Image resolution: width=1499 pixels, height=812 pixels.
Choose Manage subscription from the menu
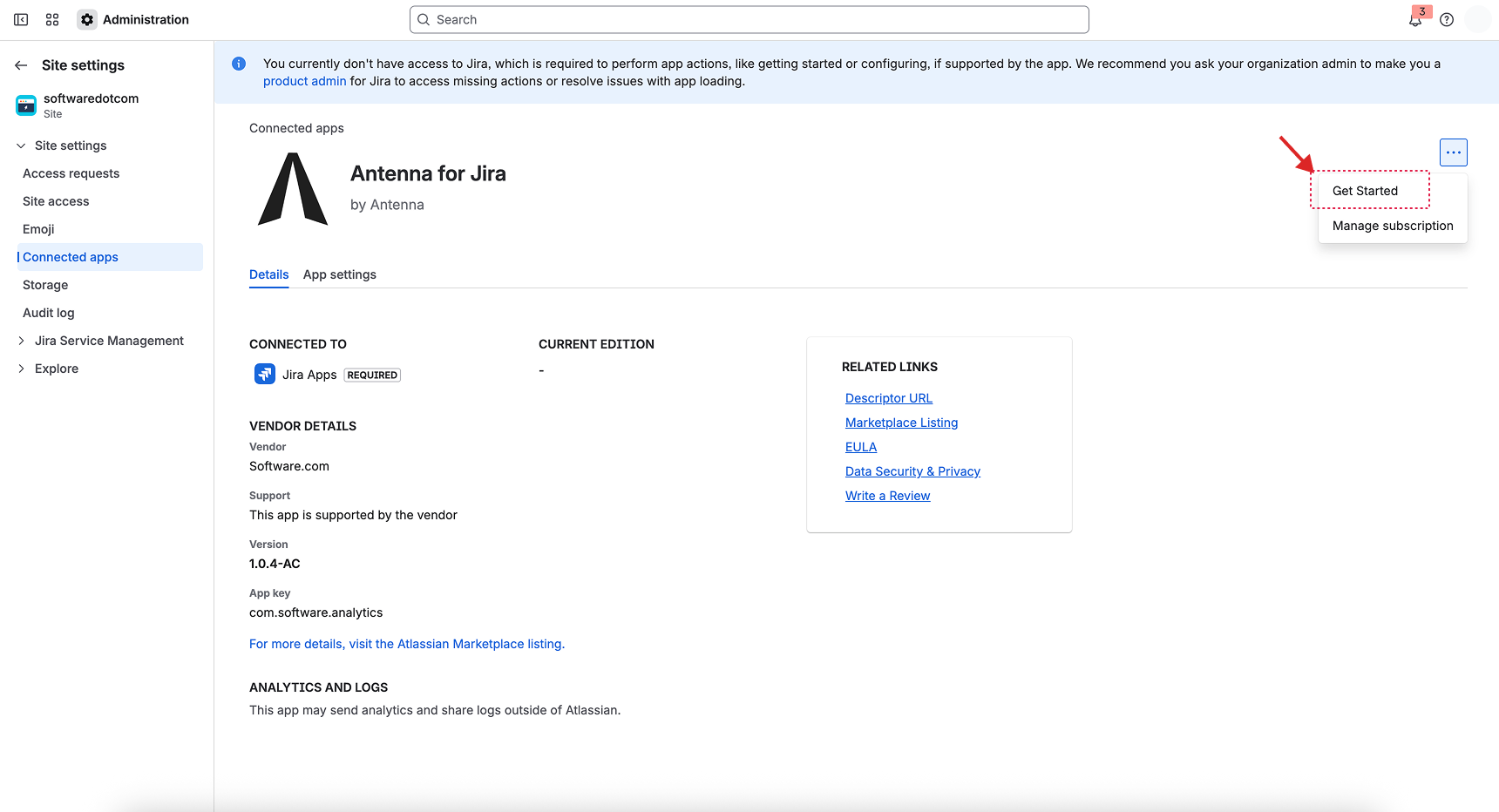pyautogui.click(x=1393, y=226)
